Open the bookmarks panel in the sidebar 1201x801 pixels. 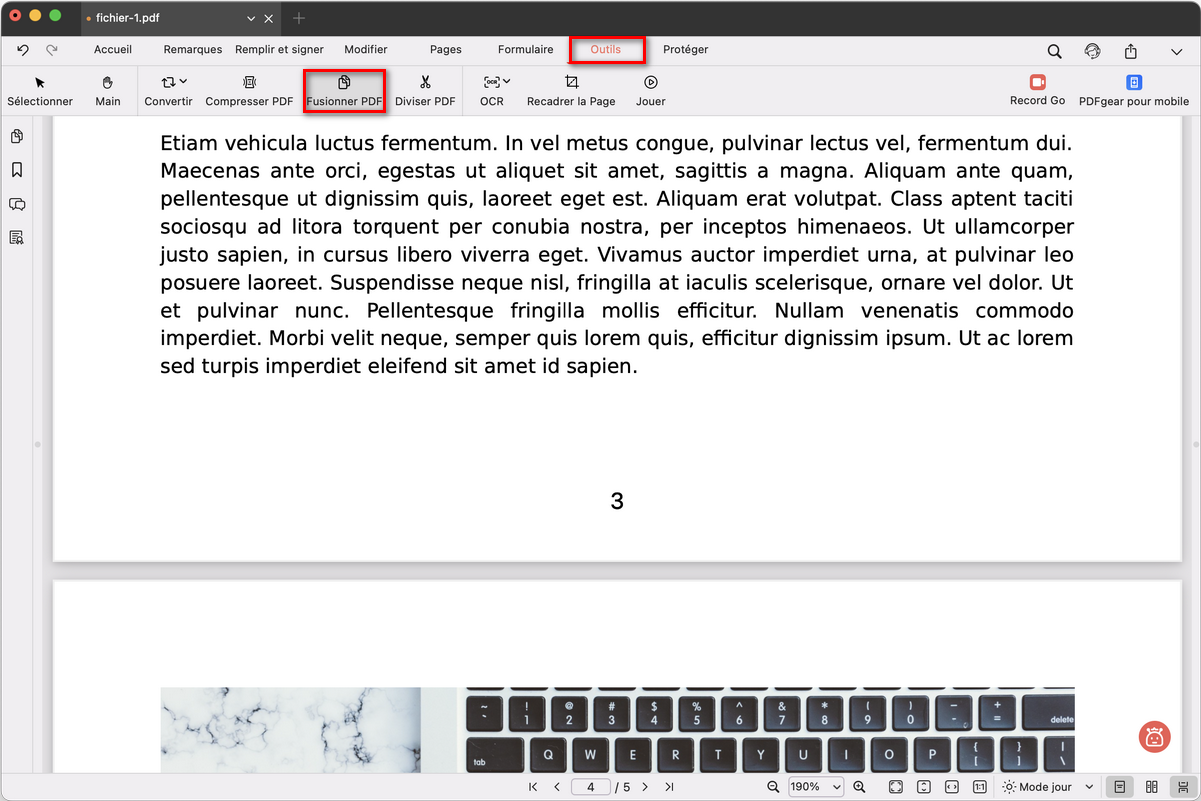point(16,170)
